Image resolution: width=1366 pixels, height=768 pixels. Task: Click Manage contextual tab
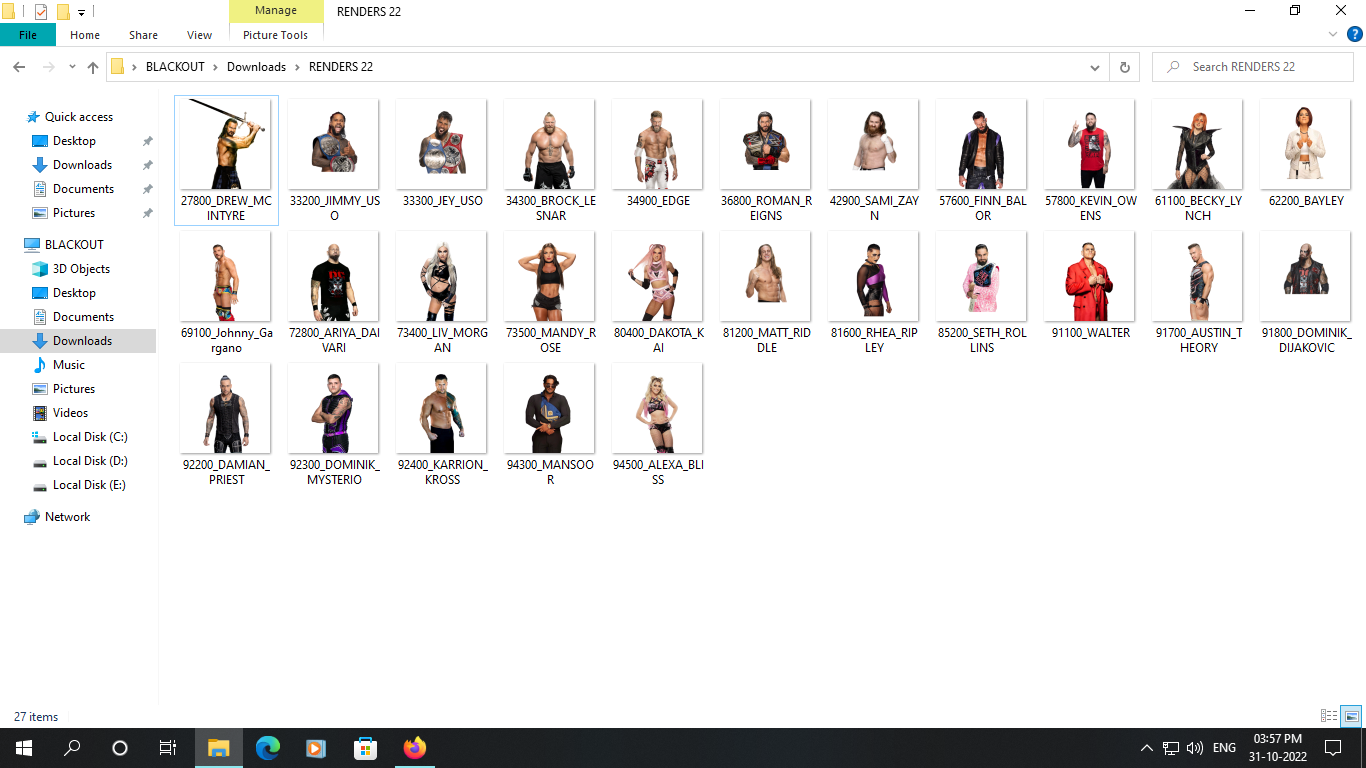(276, 11)
